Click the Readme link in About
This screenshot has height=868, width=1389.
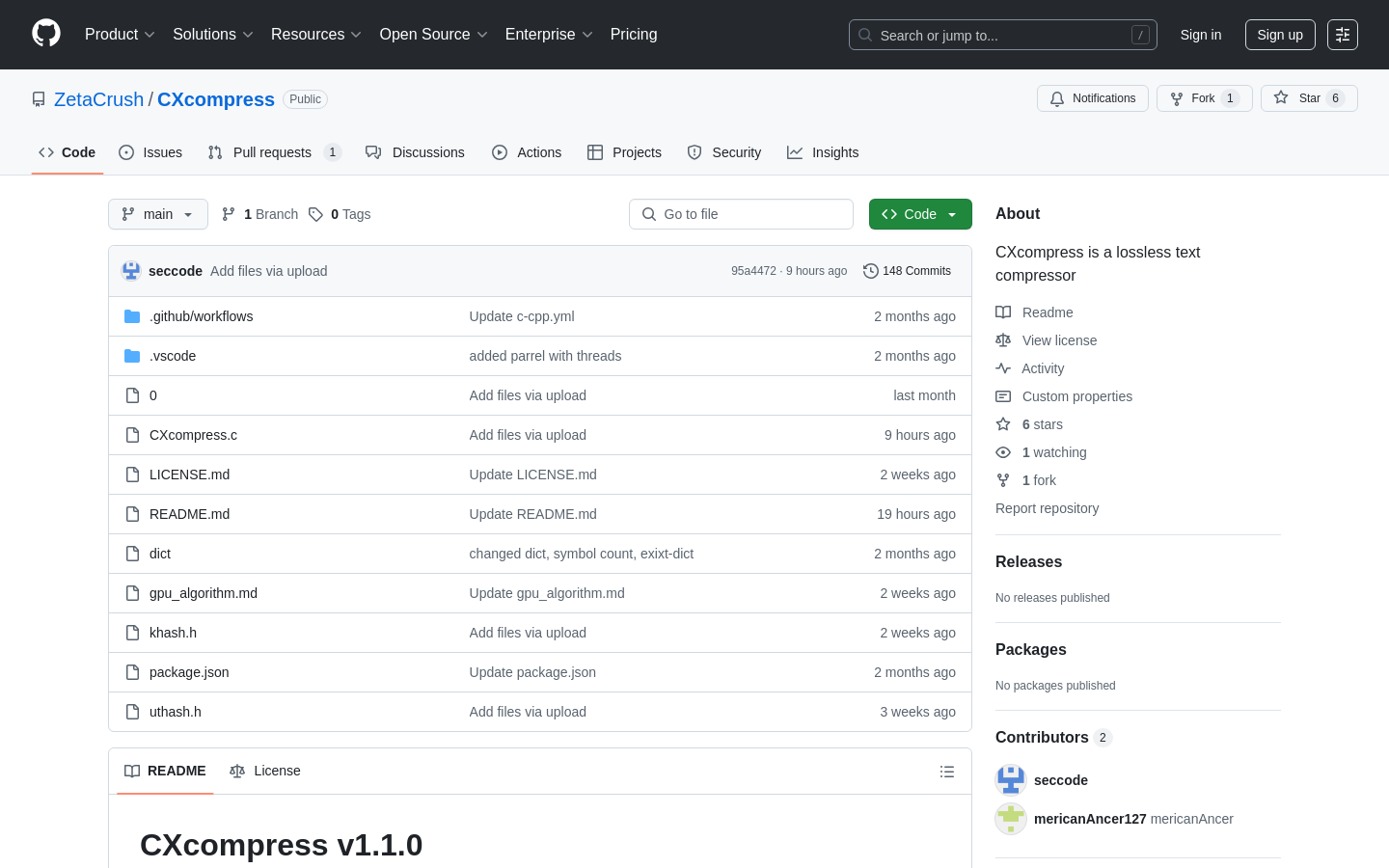tap(1034, 312)
